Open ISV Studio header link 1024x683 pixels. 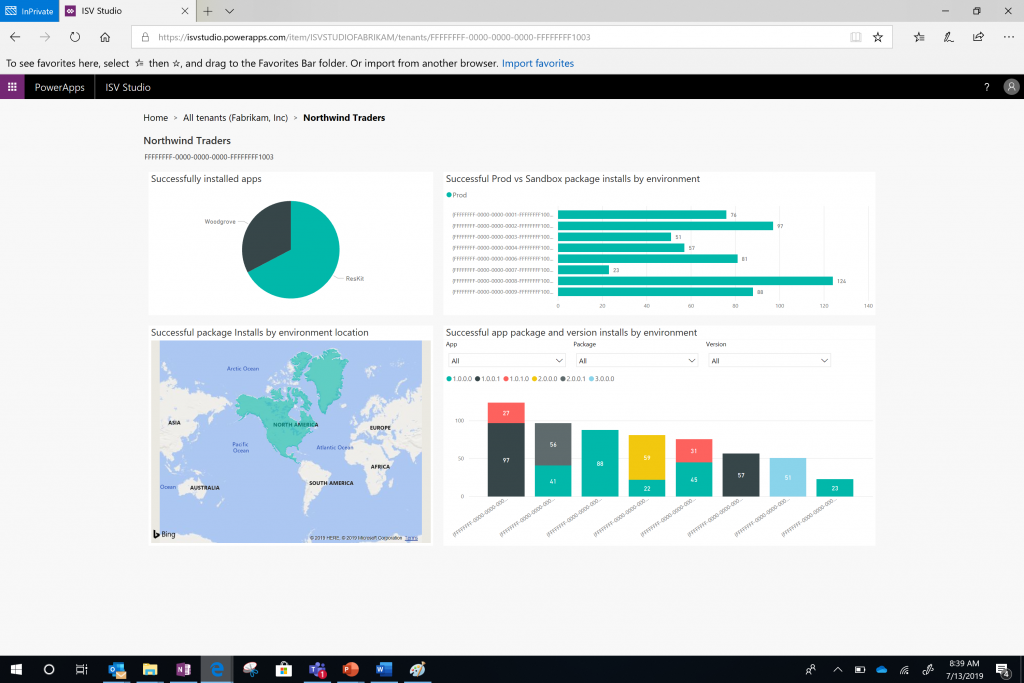pyautogui.click(x=128, y=87)
